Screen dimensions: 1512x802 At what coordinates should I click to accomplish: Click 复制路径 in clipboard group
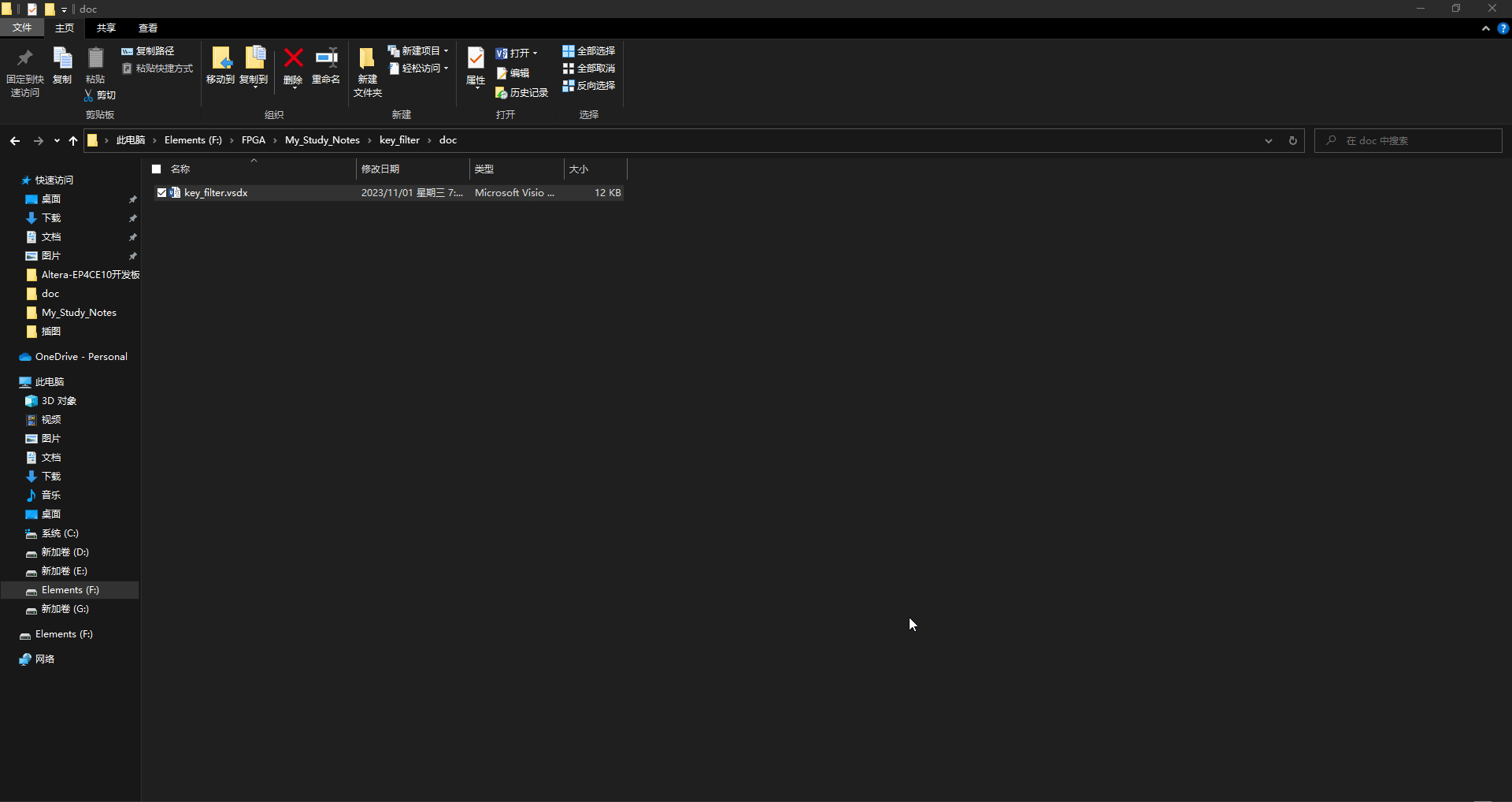coord(148,51)
